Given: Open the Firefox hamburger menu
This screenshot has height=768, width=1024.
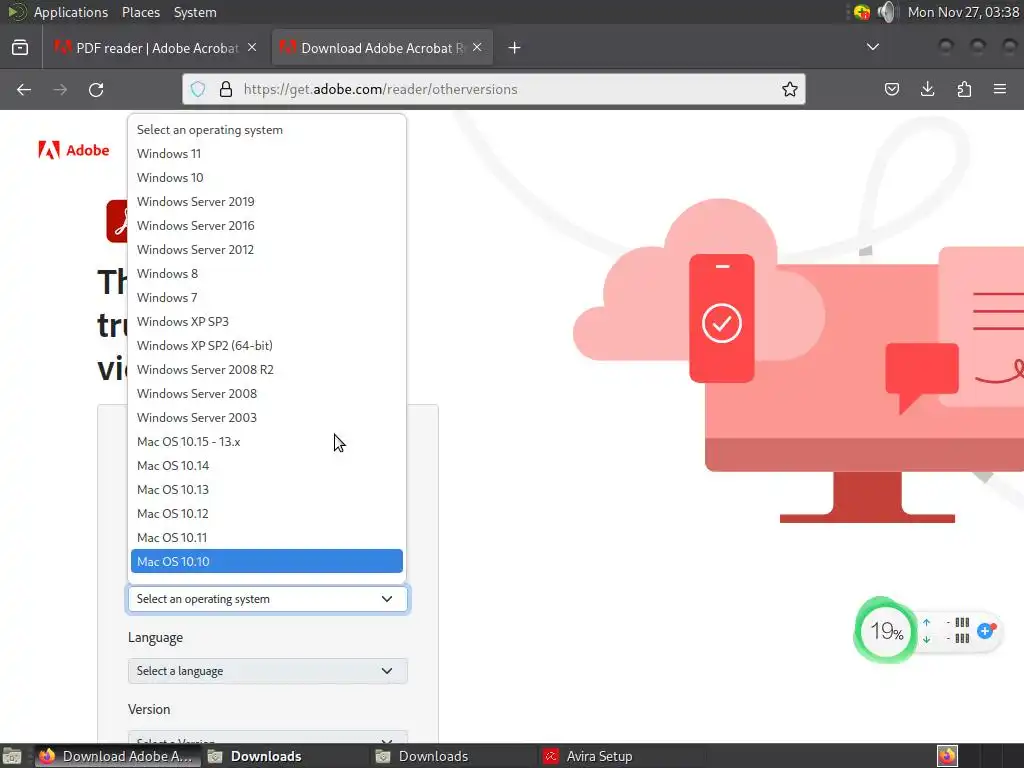Looking at the screenshot, I should click(1000, 89).
